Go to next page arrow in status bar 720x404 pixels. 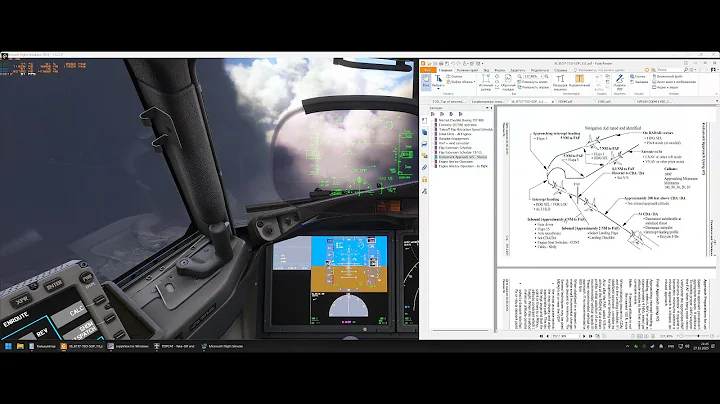pos(584,336)
